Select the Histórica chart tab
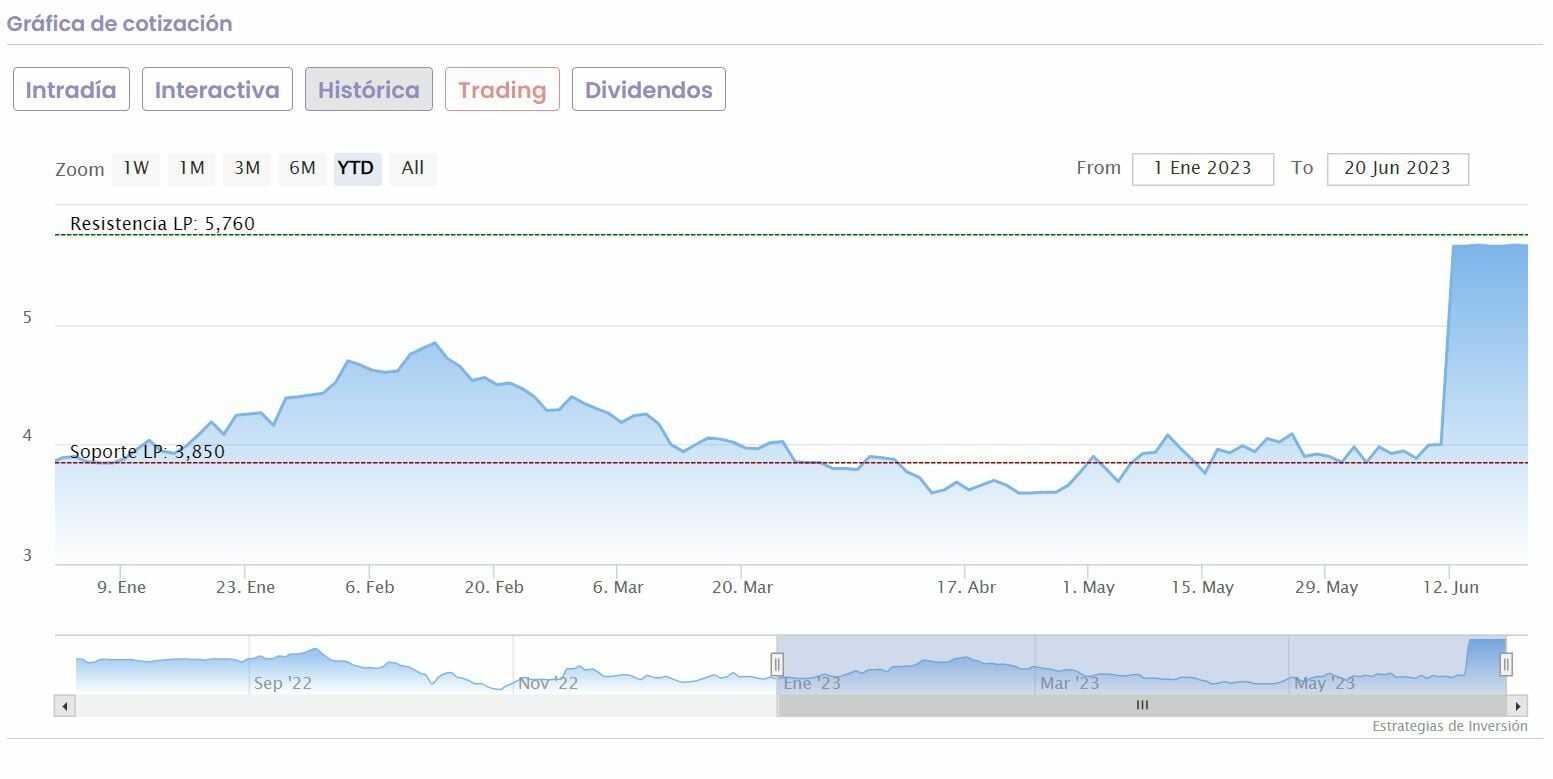This screenshot has height=779, width=1553. 368,90
